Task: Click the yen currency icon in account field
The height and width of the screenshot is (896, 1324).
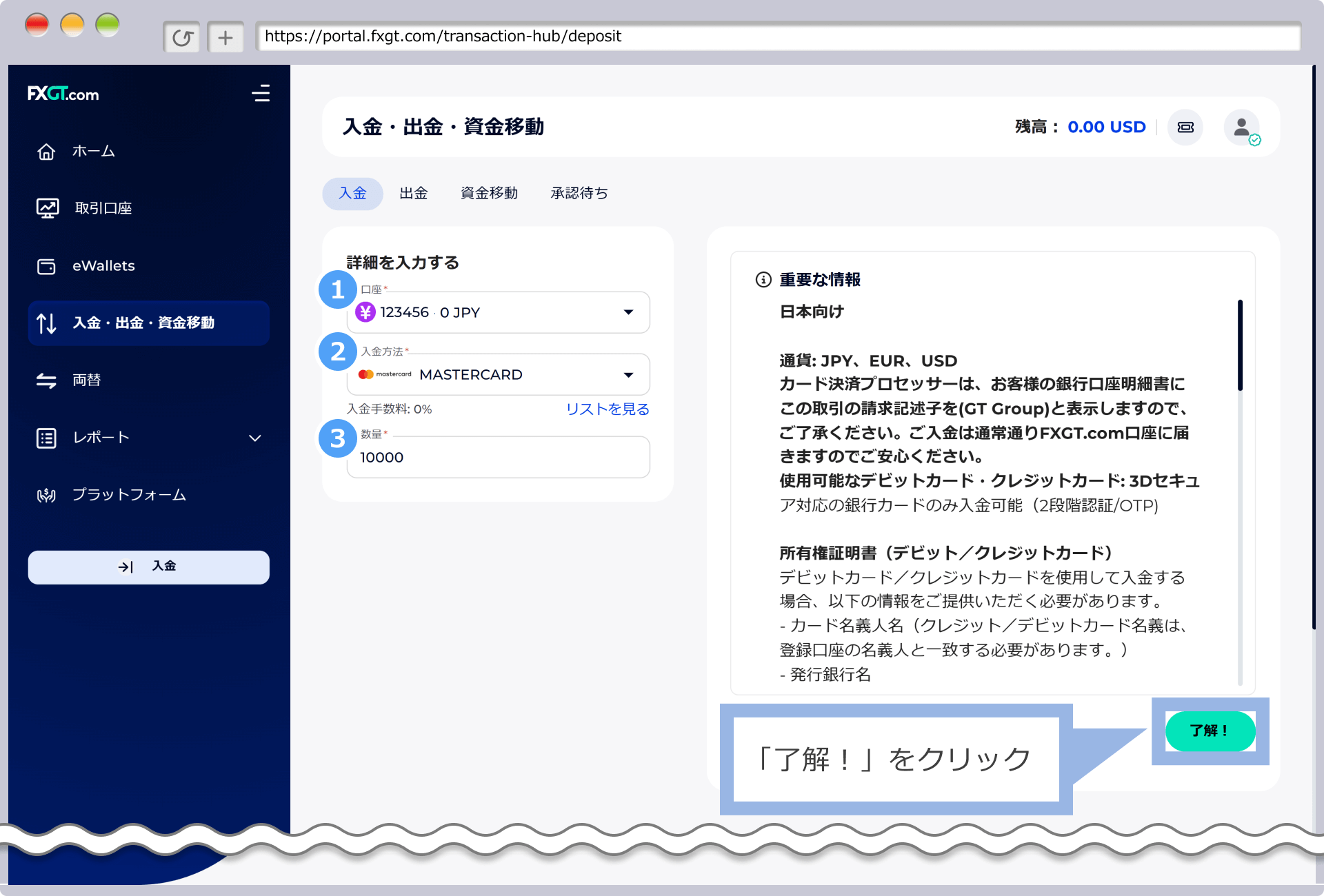Action: coord(366,312)
